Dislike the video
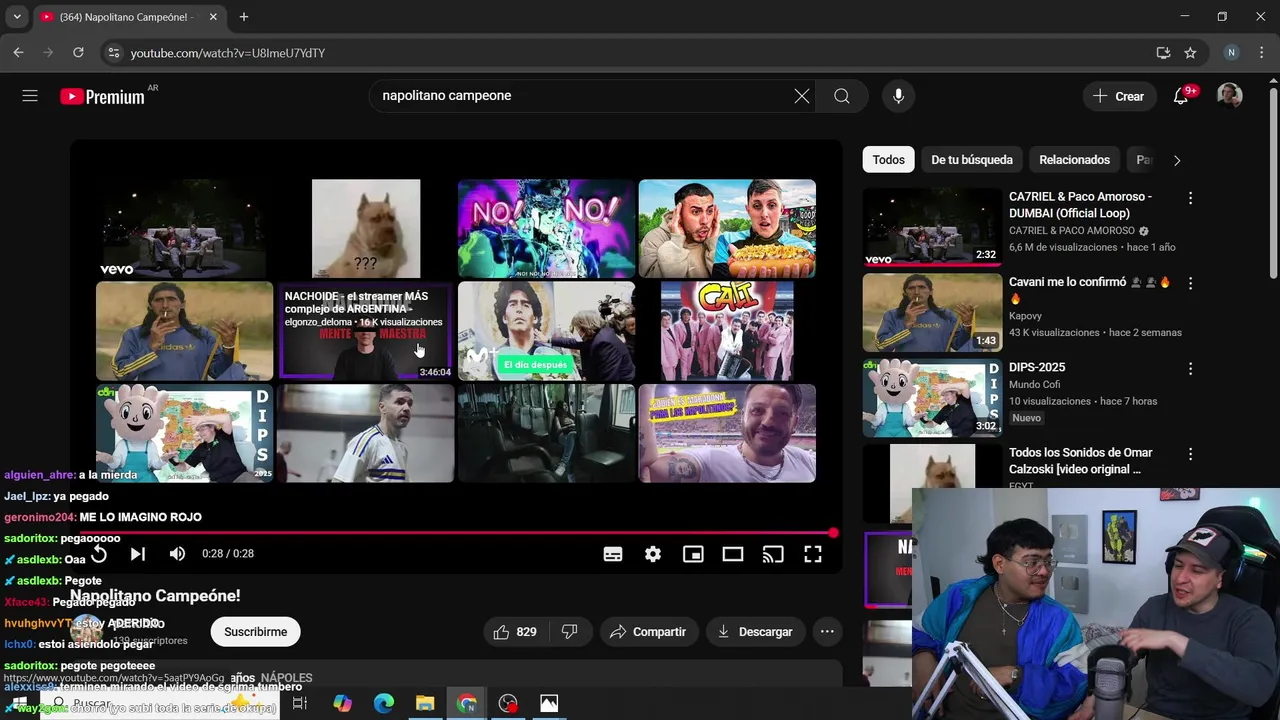The image size is (1280, 720). 570,632
